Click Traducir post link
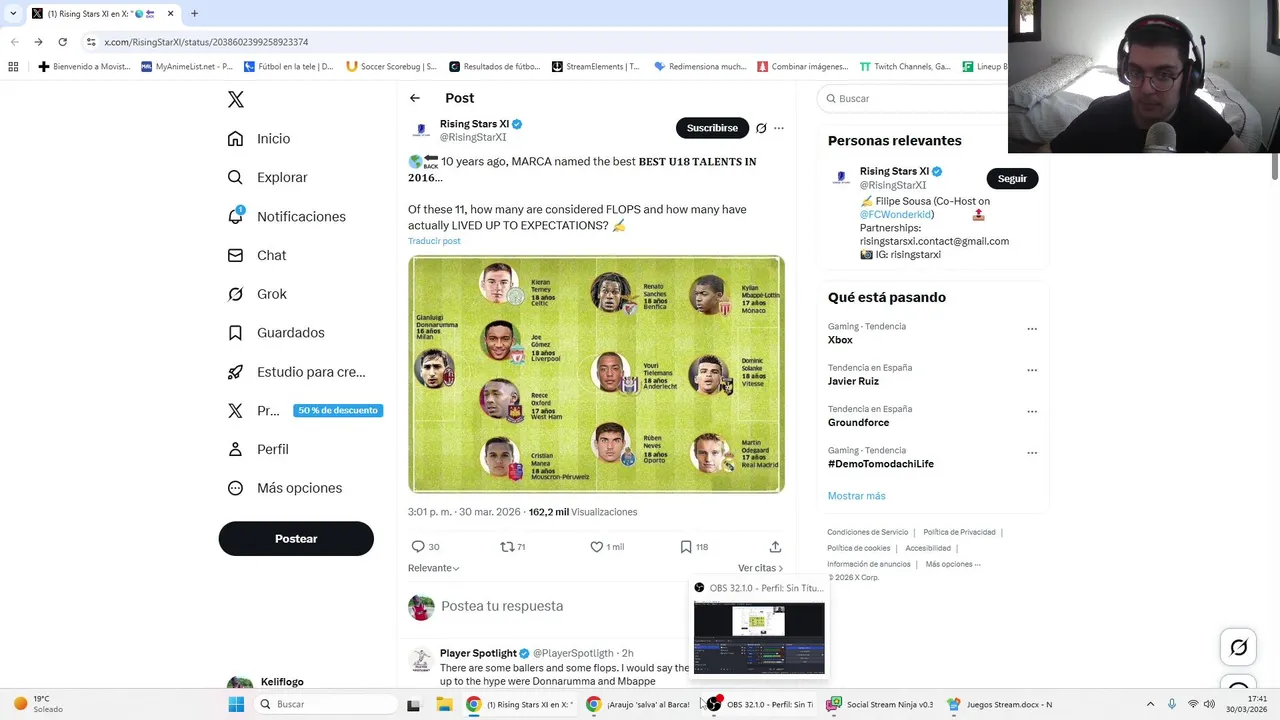Screen dimensions: 1280x720 tap(434, 241)
